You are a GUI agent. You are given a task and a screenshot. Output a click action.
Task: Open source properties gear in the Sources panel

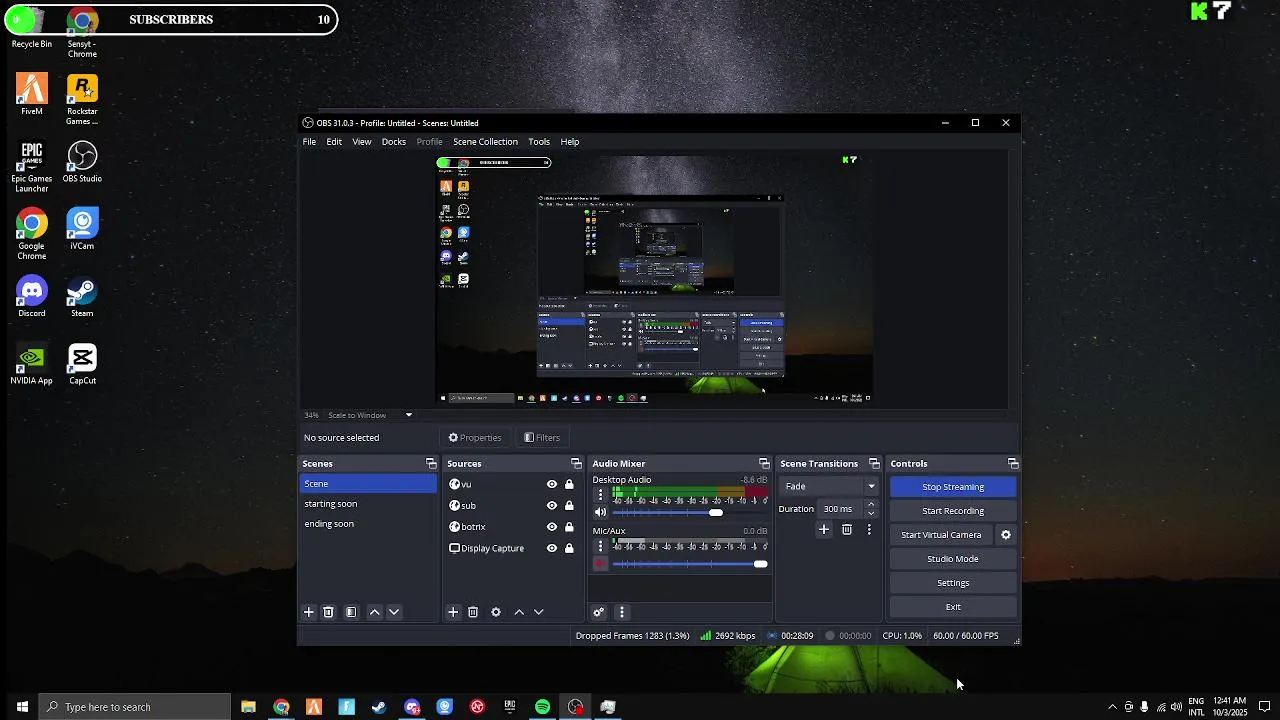(x=496, y=612)
